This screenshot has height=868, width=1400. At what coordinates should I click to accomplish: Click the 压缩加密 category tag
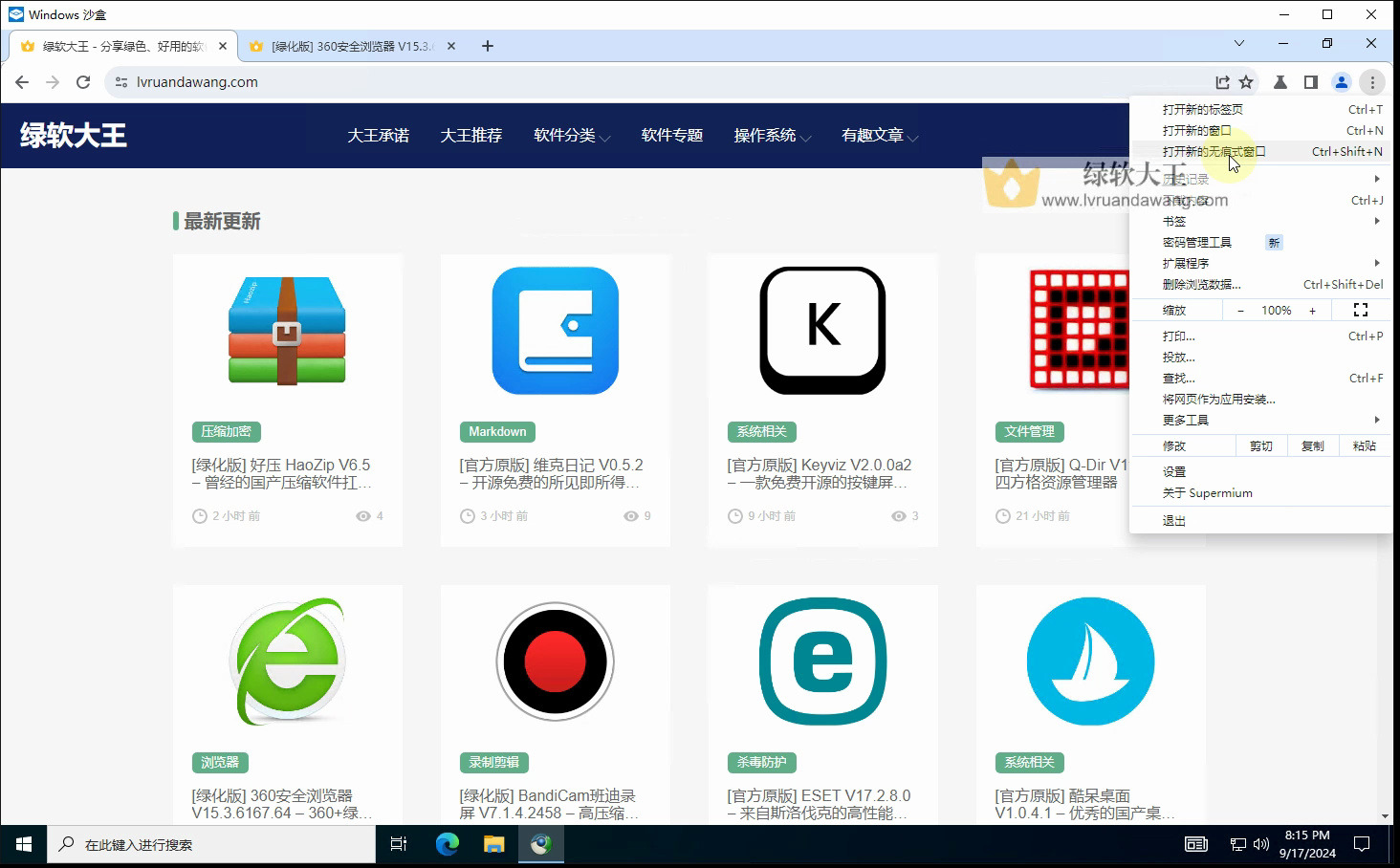tap(226, 431)
